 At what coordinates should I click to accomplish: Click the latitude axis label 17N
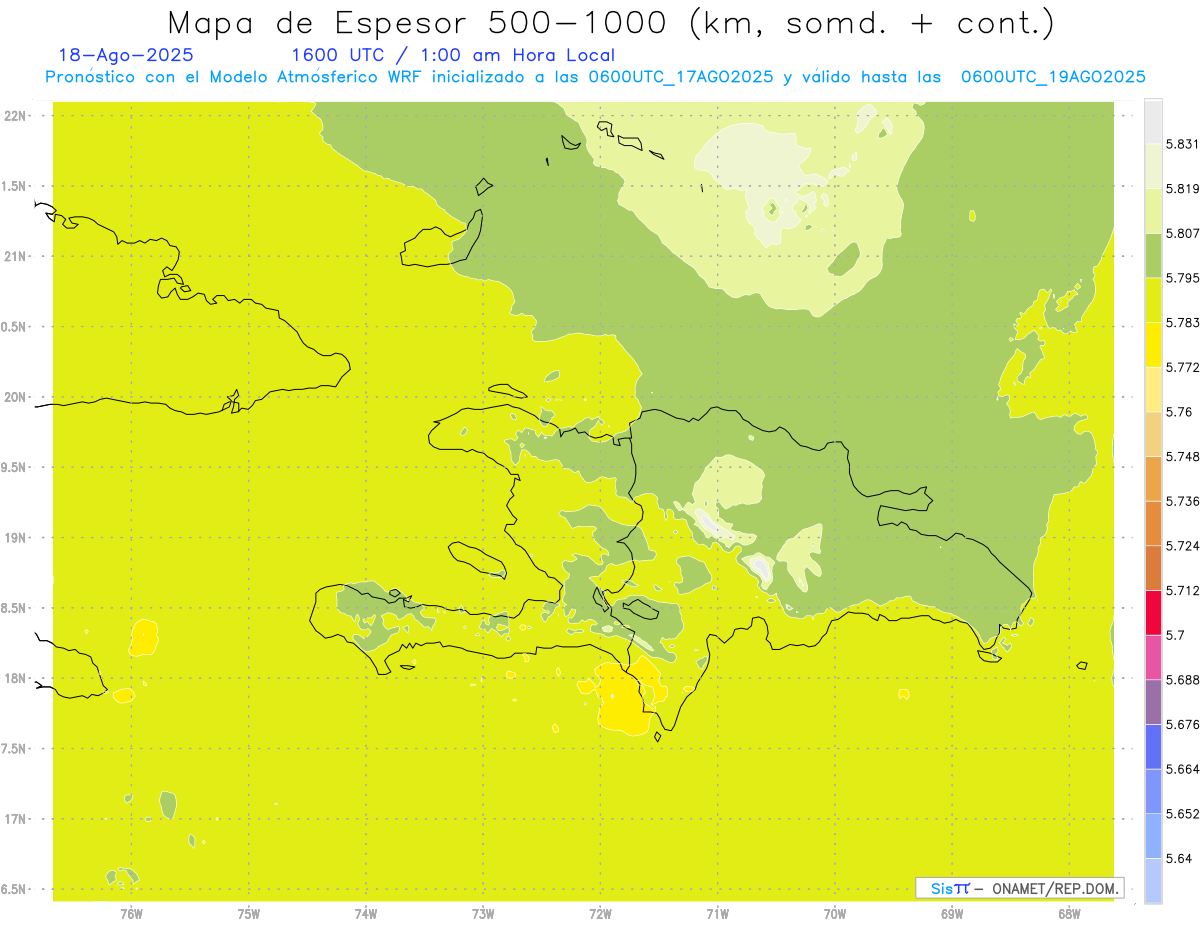click(15, 819)
